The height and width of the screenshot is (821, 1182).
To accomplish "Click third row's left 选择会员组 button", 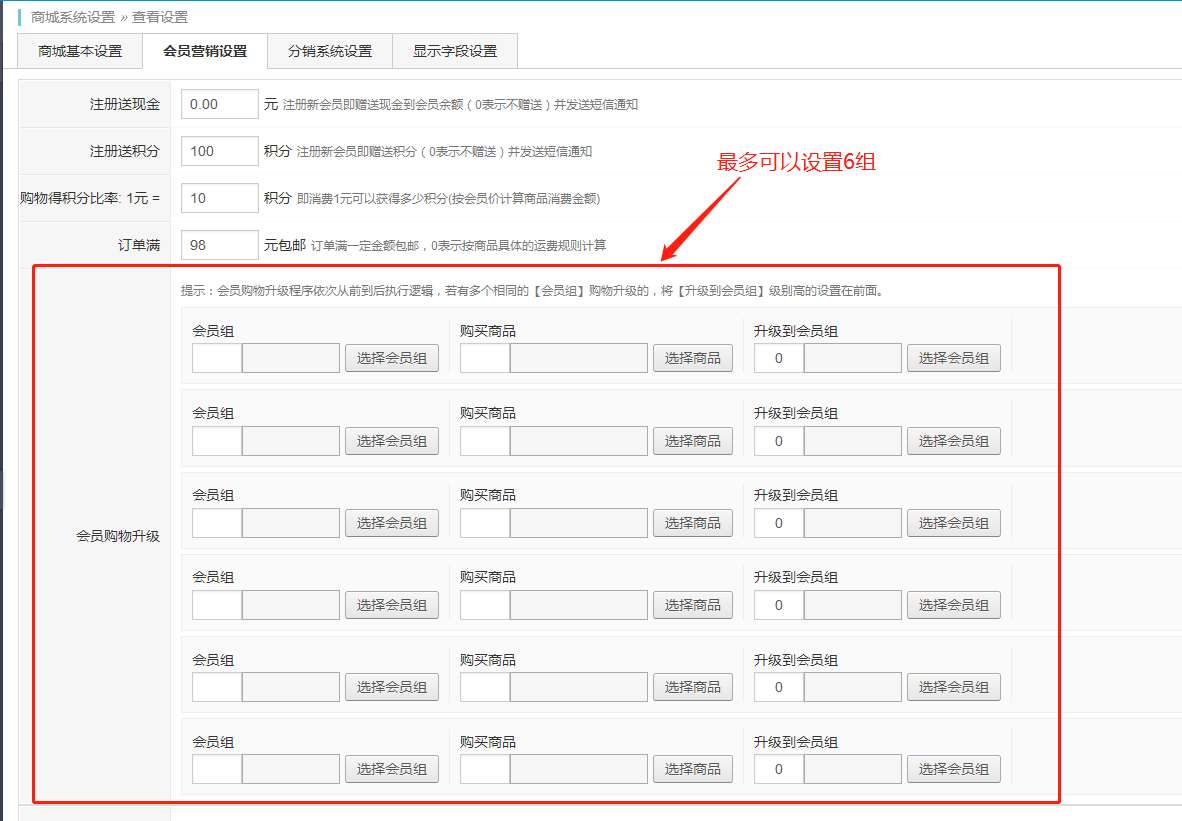I will 391,523.
